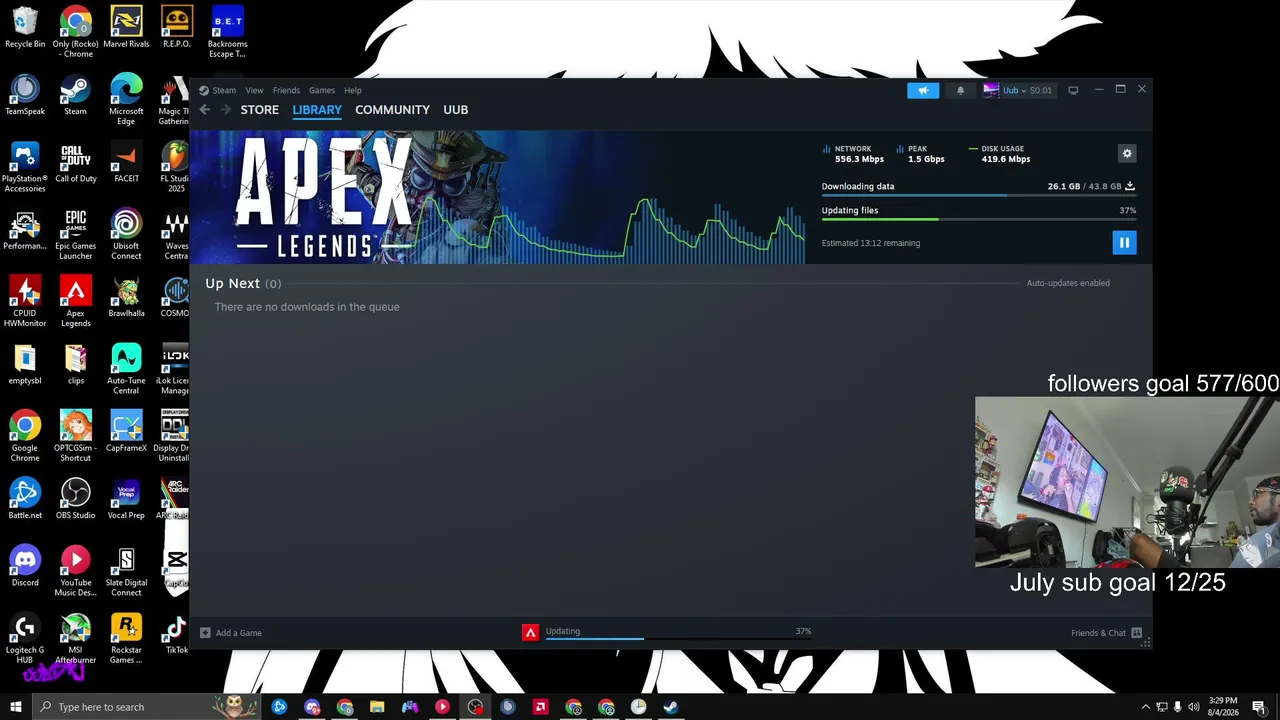Open Steam notifications bell
Screen dimensions: 1280x720
961,90
